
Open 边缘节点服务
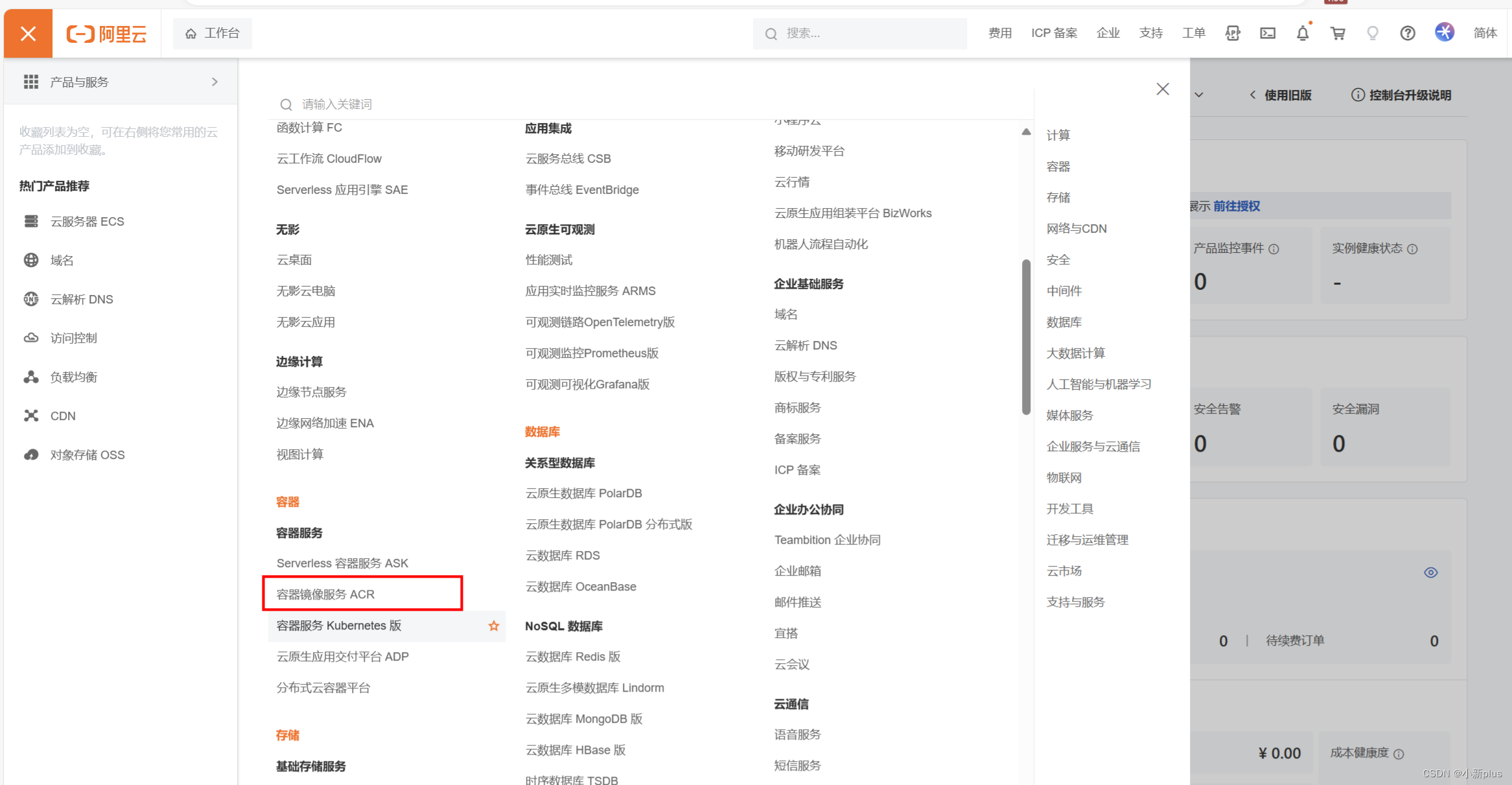312,392
